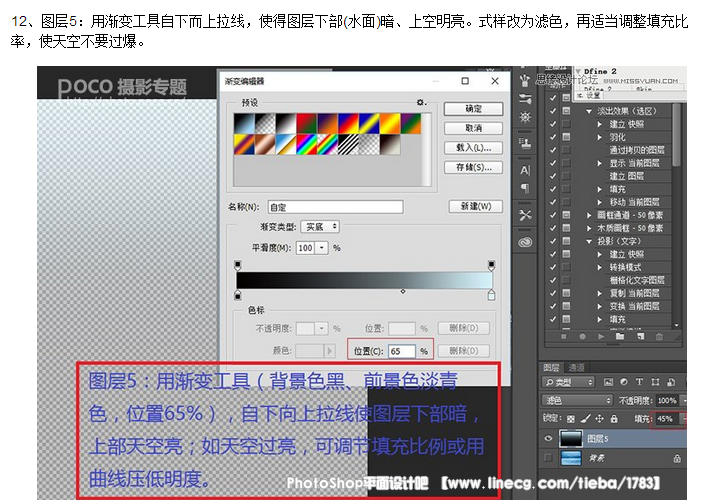Open the 类型 layer filter dropdown
The image size is (710, 500).
tap(569, 382)
